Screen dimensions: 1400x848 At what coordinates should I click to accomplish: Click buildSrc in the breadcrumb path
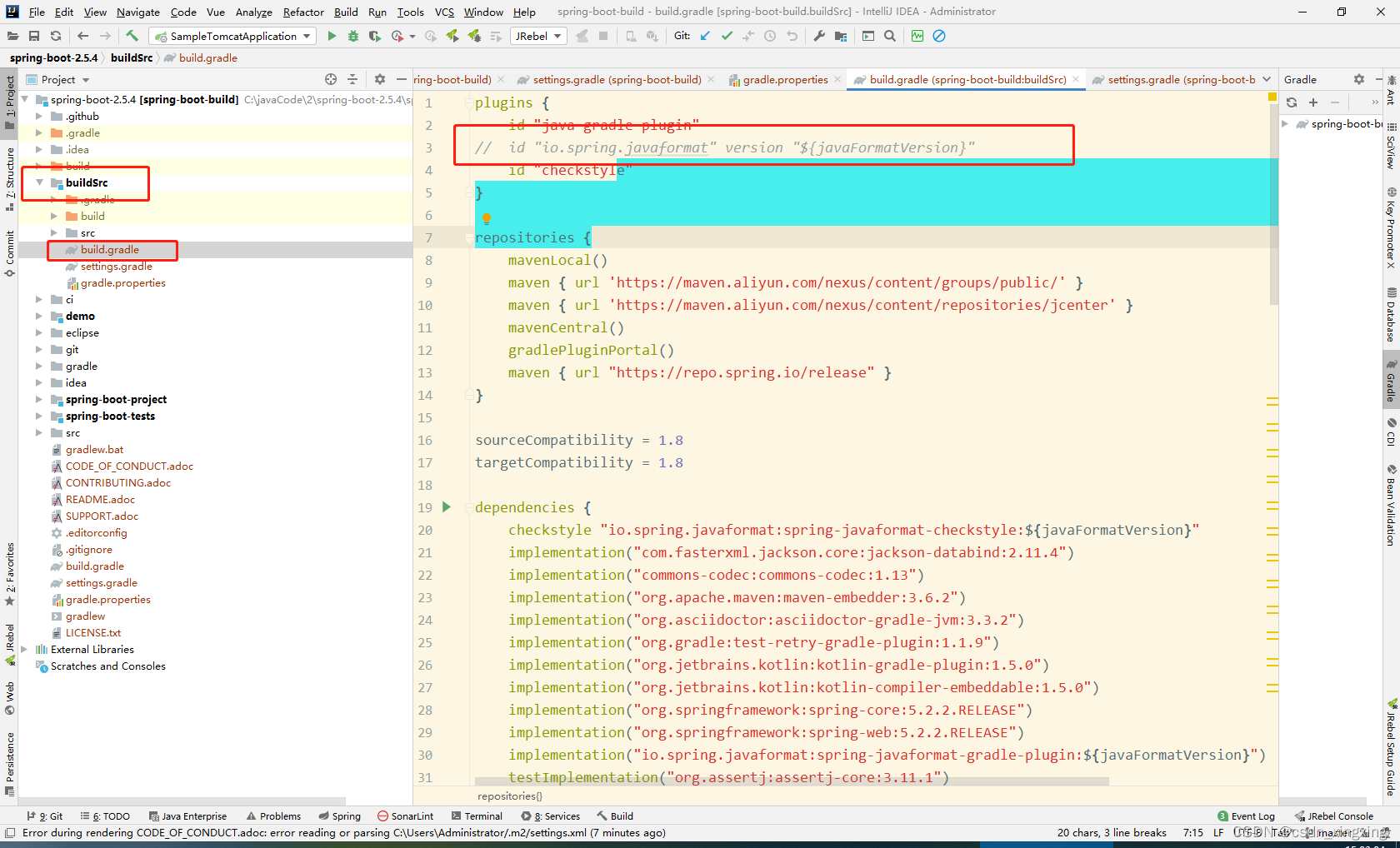pyautogui.click(x=132, y=57)
